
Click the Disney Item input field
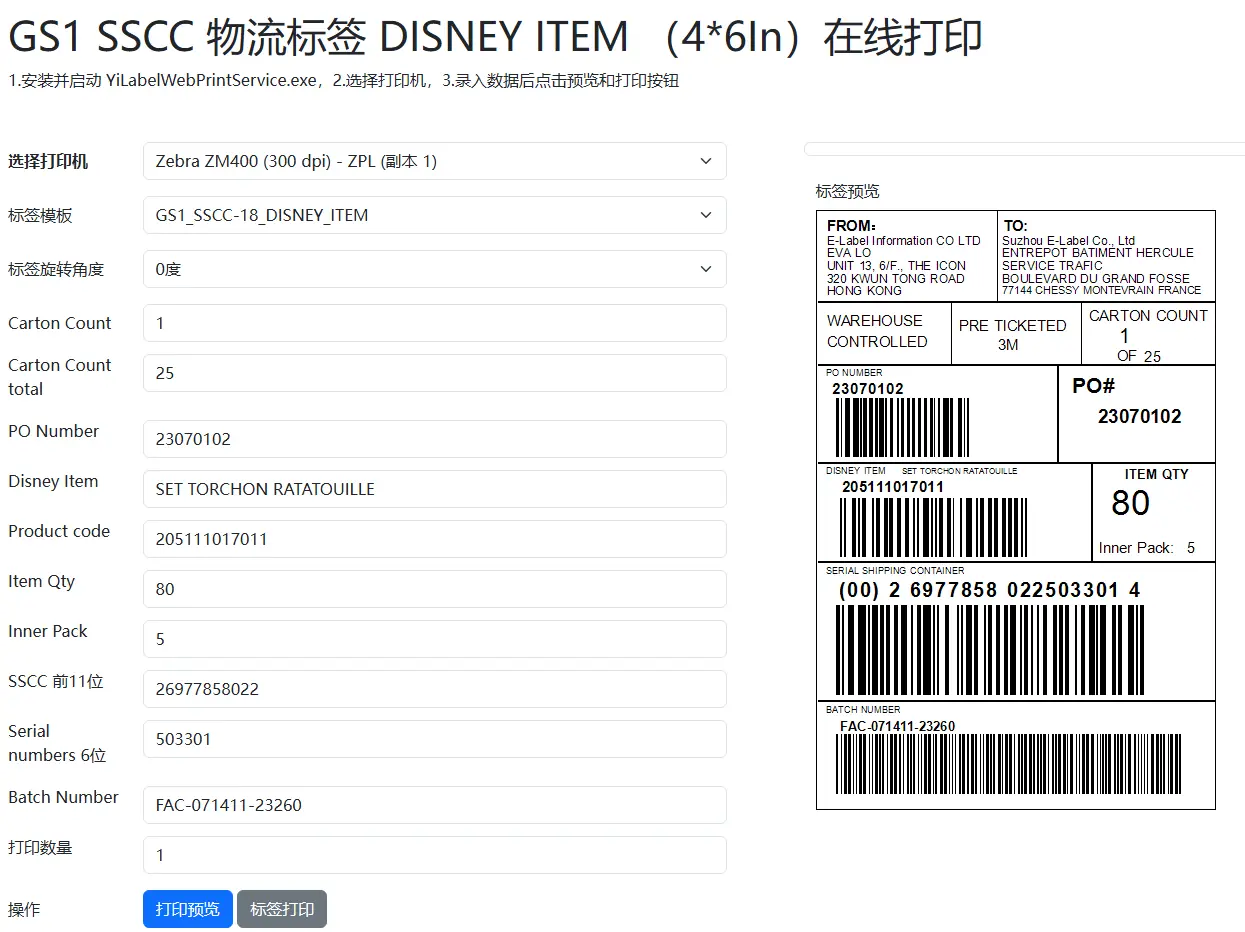point(434,489)
